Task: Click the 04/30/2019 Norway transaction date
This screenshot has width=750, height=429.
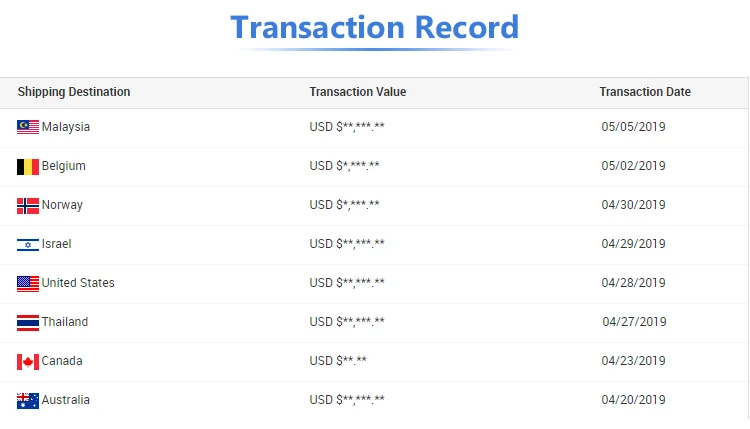Action: 633,205
